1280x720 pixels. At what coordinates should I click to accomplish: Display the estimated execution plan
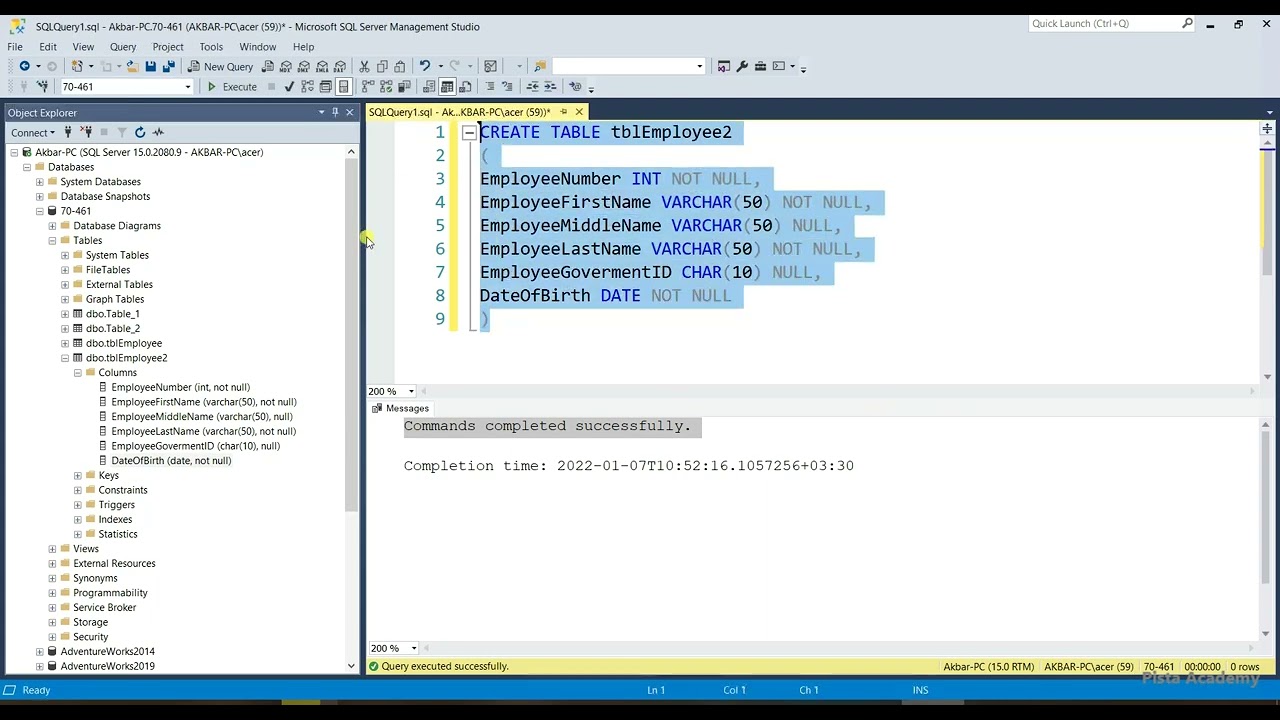coord(307,86)
